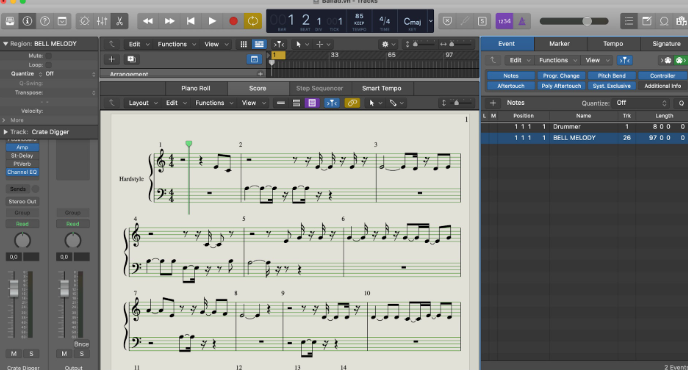Image resolution: width=688 pixels, height=370 pixels.
Task: Click the Smart Controls dial icon
Action: 85,21
